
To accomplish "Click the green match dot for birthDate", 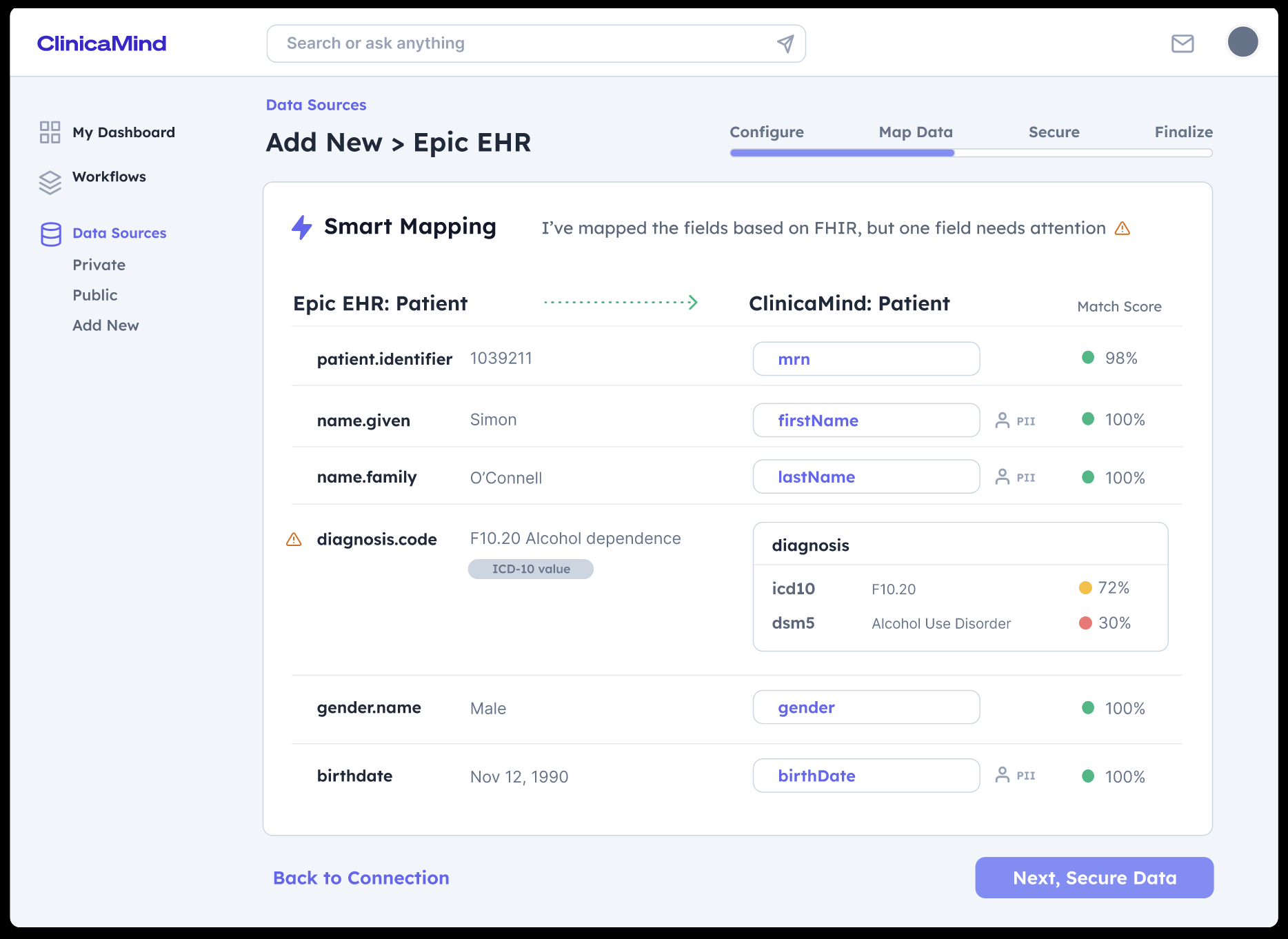I will [x=1088, y=776].
